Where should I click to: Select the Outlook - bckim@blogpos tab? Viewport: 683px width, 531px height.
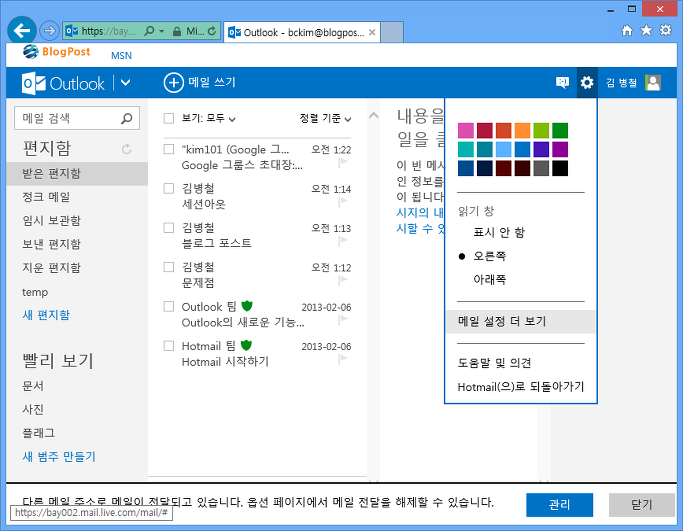301,32
